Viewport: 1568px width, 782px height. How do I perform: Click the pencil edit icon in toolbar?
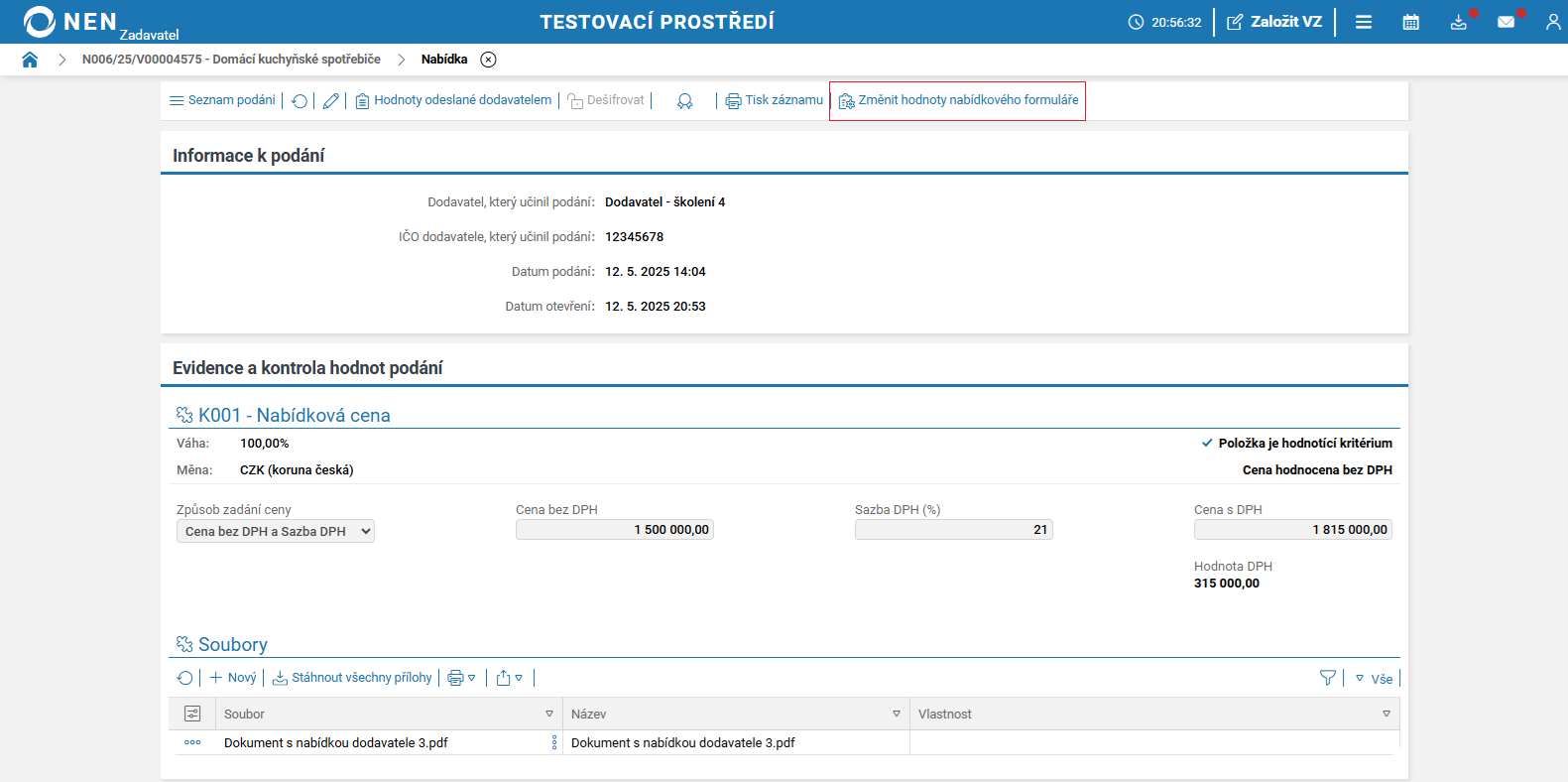point(331,101)
